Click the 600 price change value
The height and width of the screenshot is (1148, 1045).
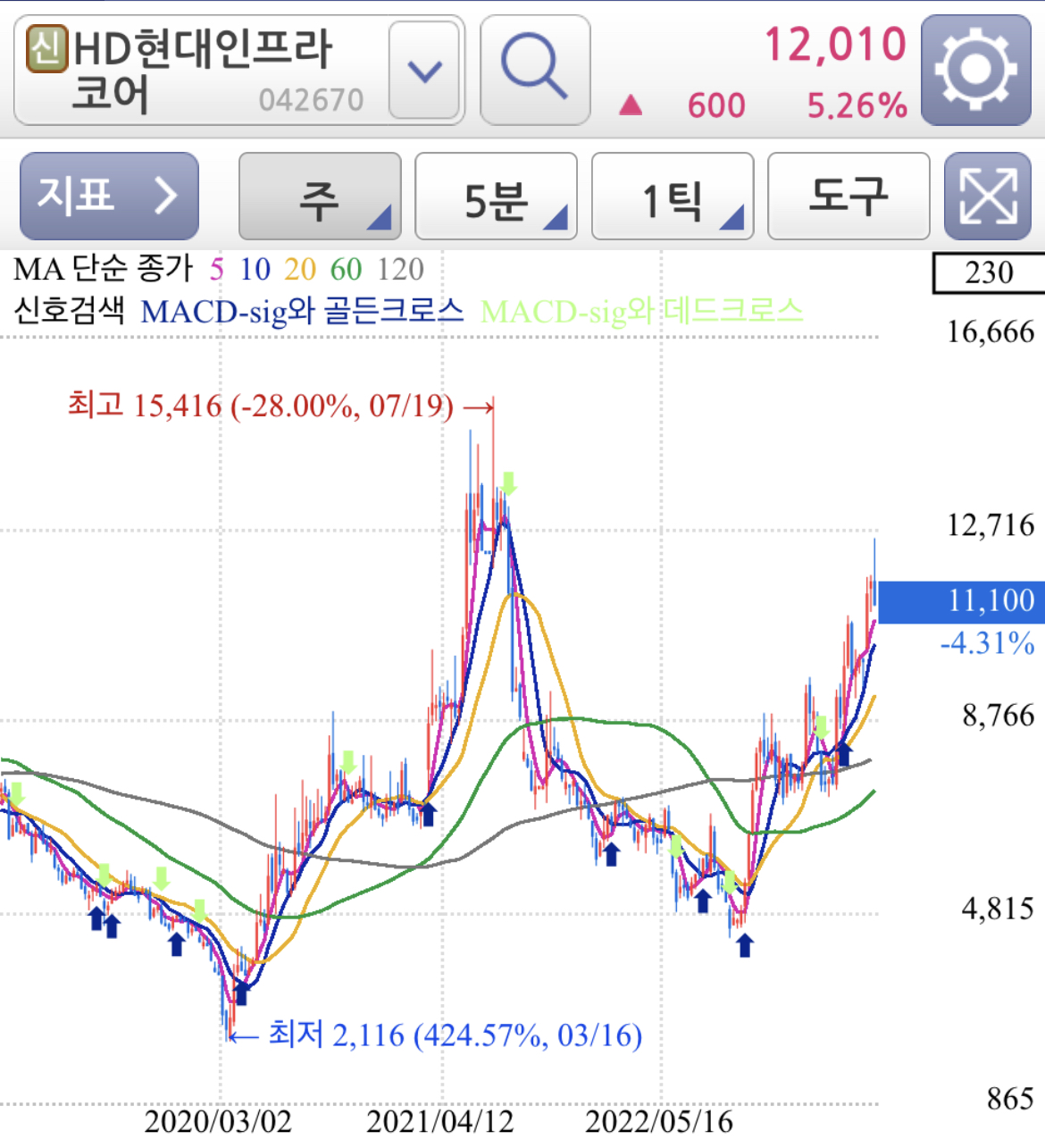click(x=716, y=105)
